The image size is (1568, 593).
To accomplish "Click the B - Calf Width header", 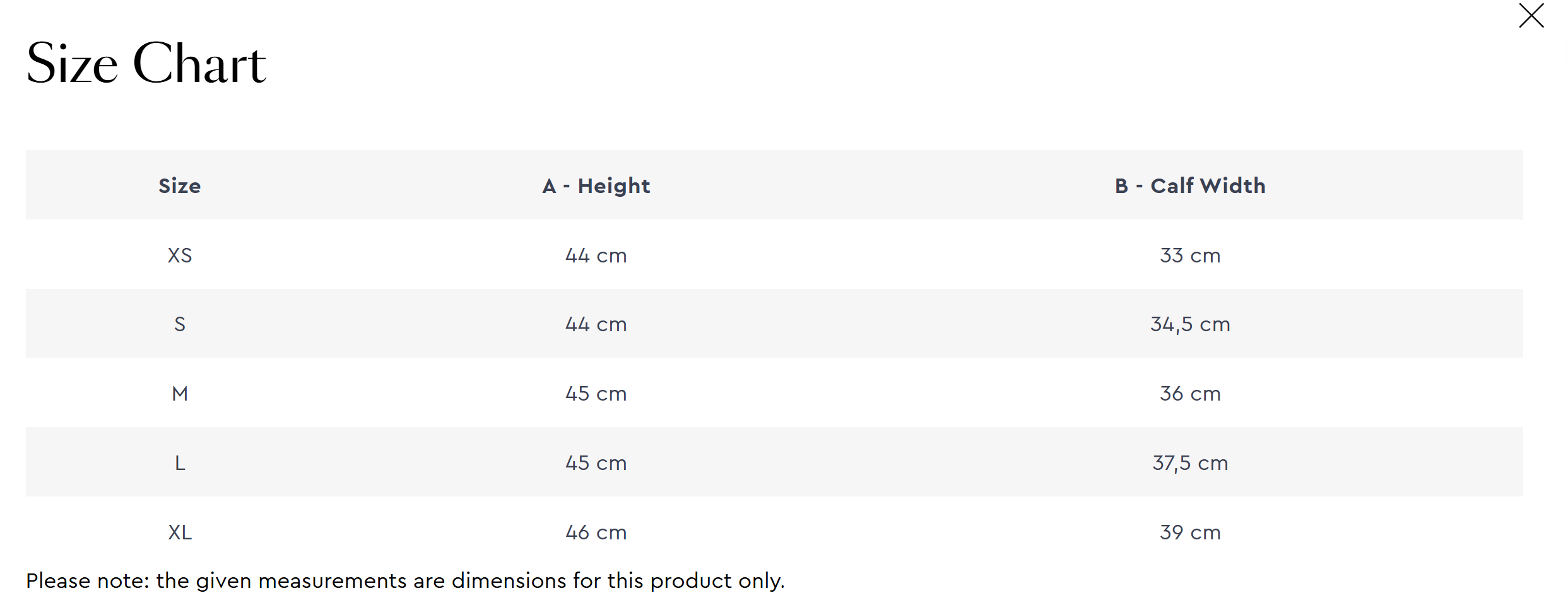I will (x=1190, y=185).
